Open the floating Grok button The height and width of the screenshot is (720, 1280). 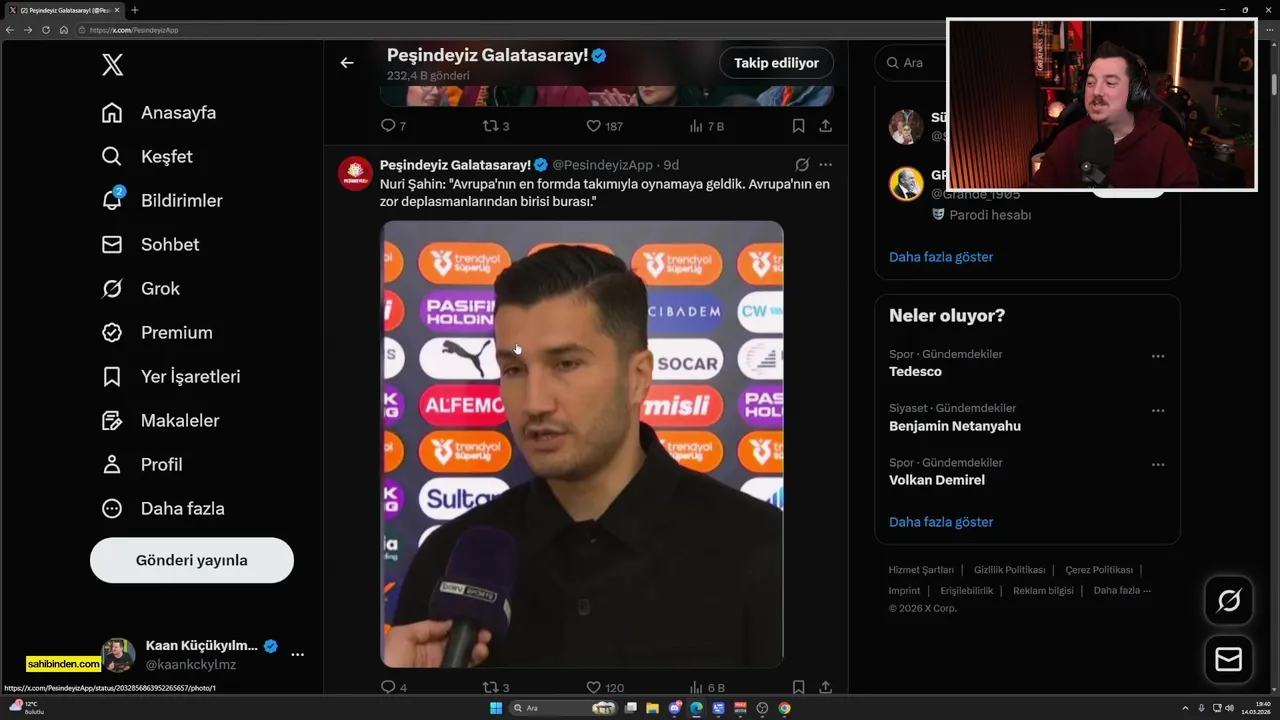click(x=1229, y=600)
